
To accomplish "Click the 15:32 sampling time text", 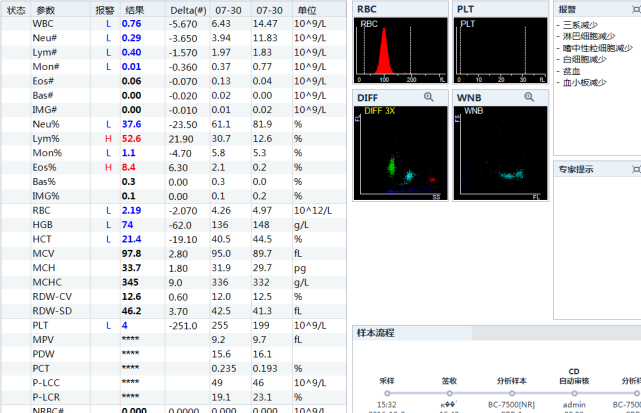I will click(x=387, y=405).
